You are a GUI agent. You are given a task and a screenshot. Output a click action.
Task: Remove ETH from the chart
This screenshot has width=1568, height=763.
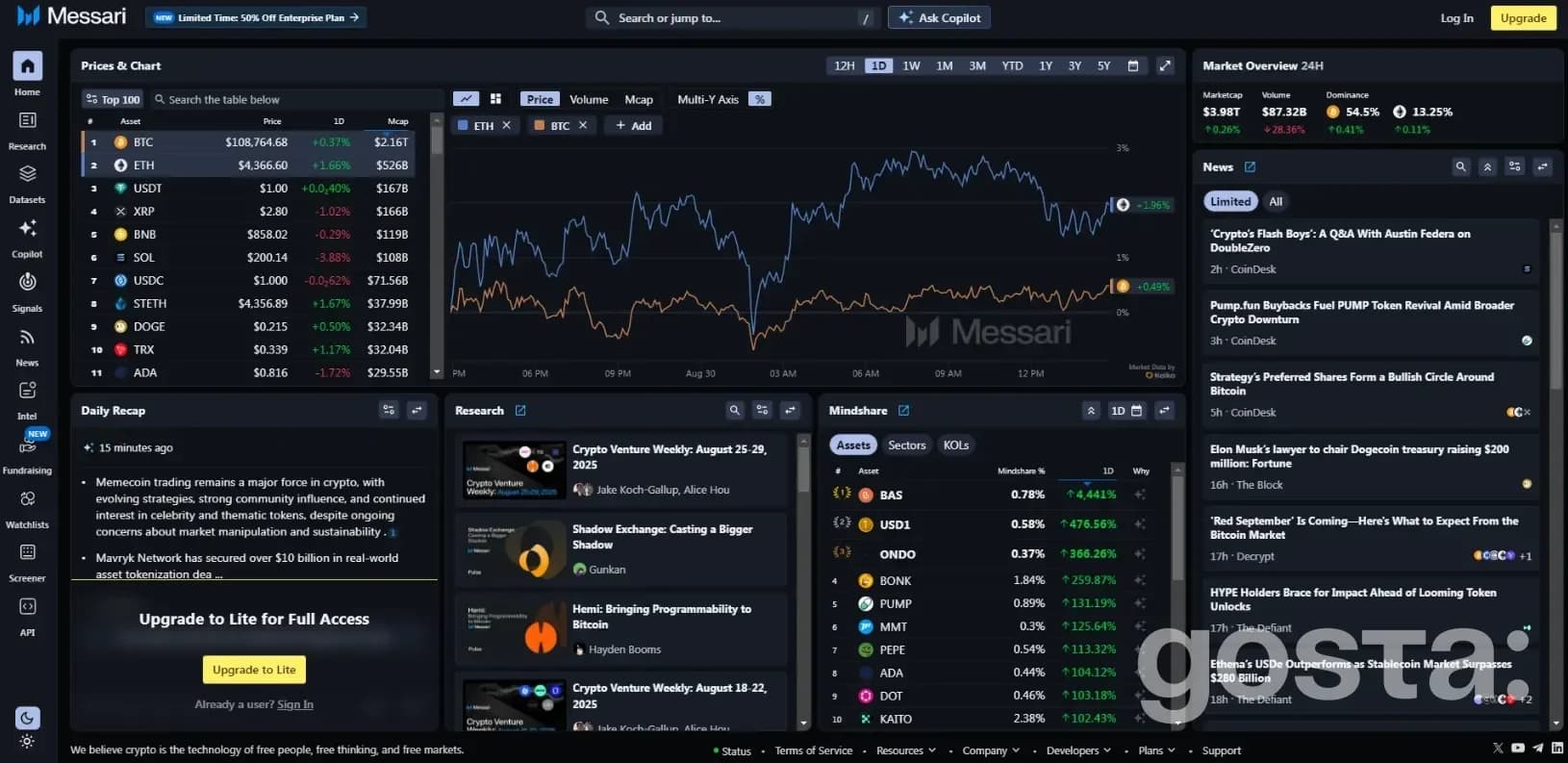tap(506, 125)
